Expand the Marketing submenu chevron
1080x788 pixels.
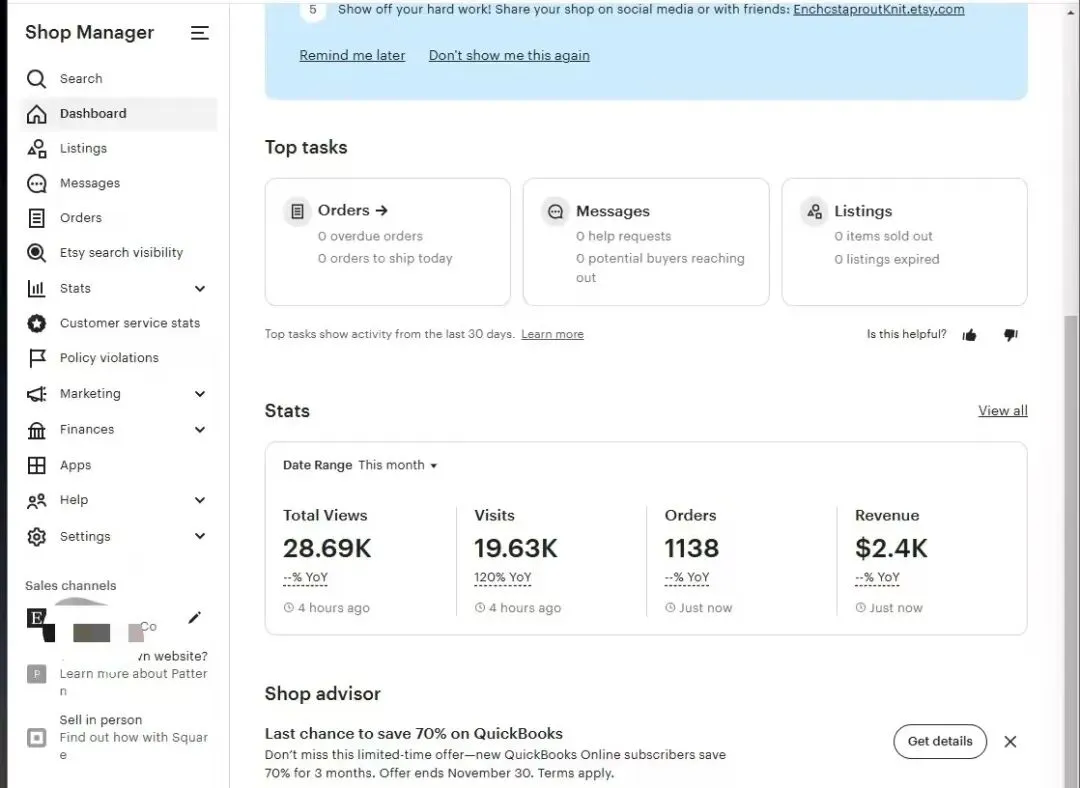[200, 394]
